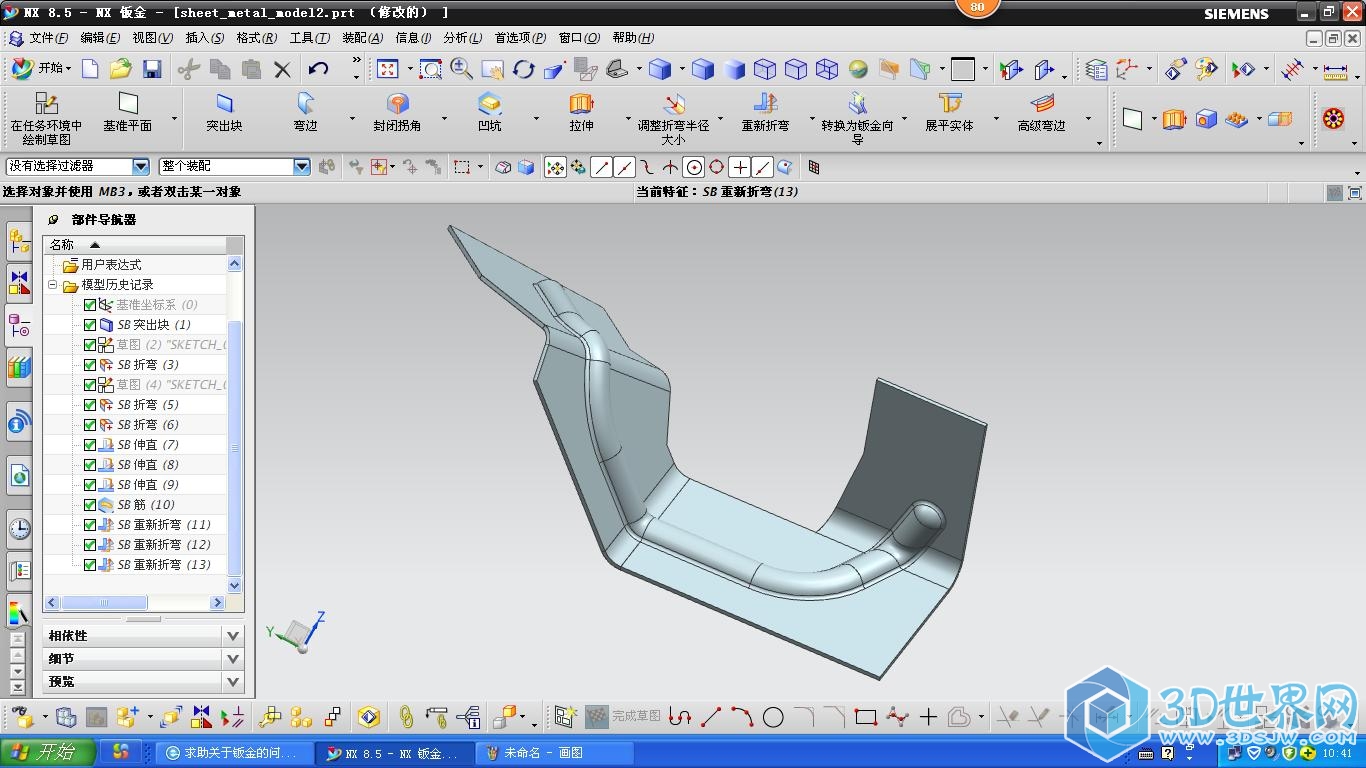Open 转换为钣金向导 convert wizard
Image resolution: width=1366 pixels, height=768 pixels.
tap(857, 118)
